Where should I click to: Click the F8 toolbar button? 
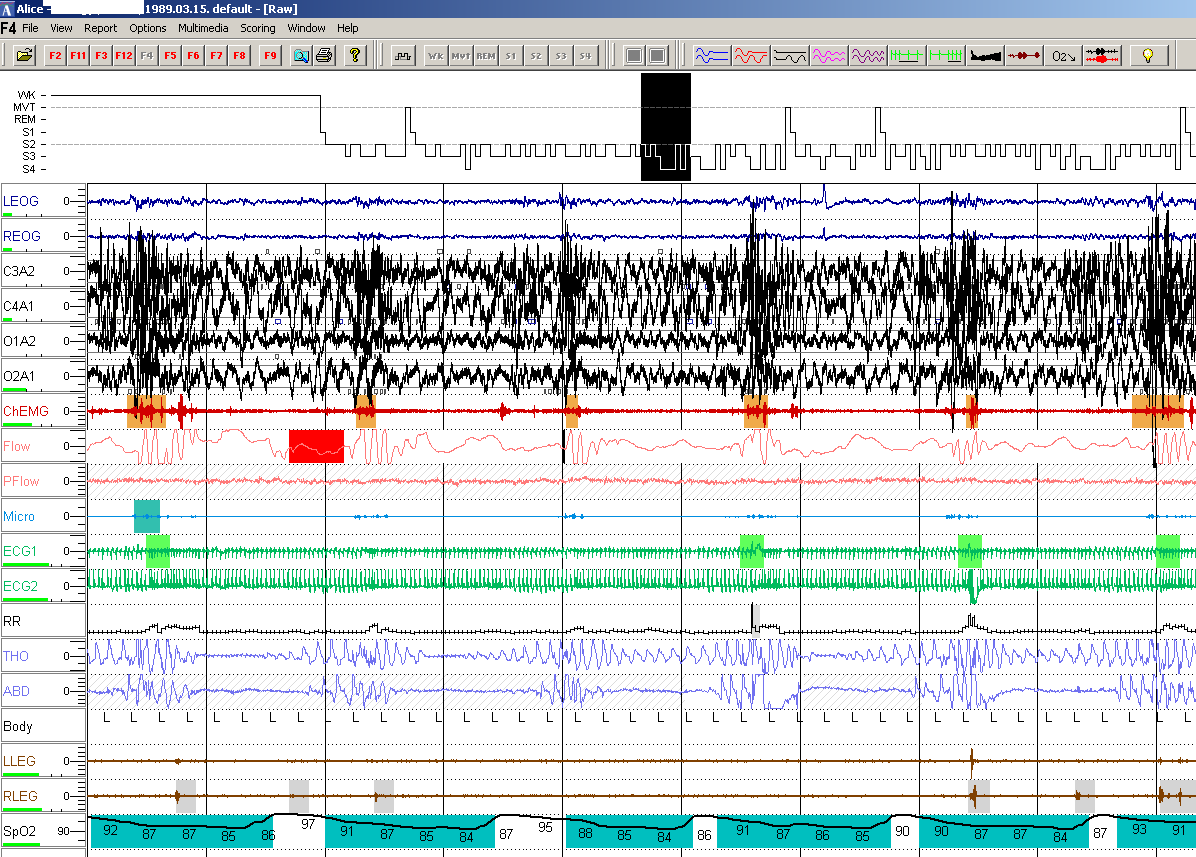239,56
